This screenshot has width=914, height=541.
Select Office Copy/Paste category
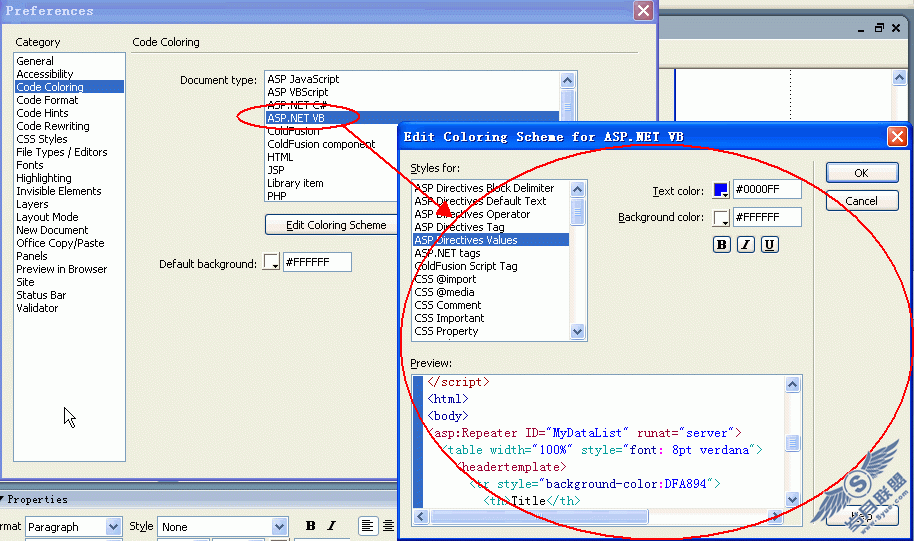pos(61,243)
